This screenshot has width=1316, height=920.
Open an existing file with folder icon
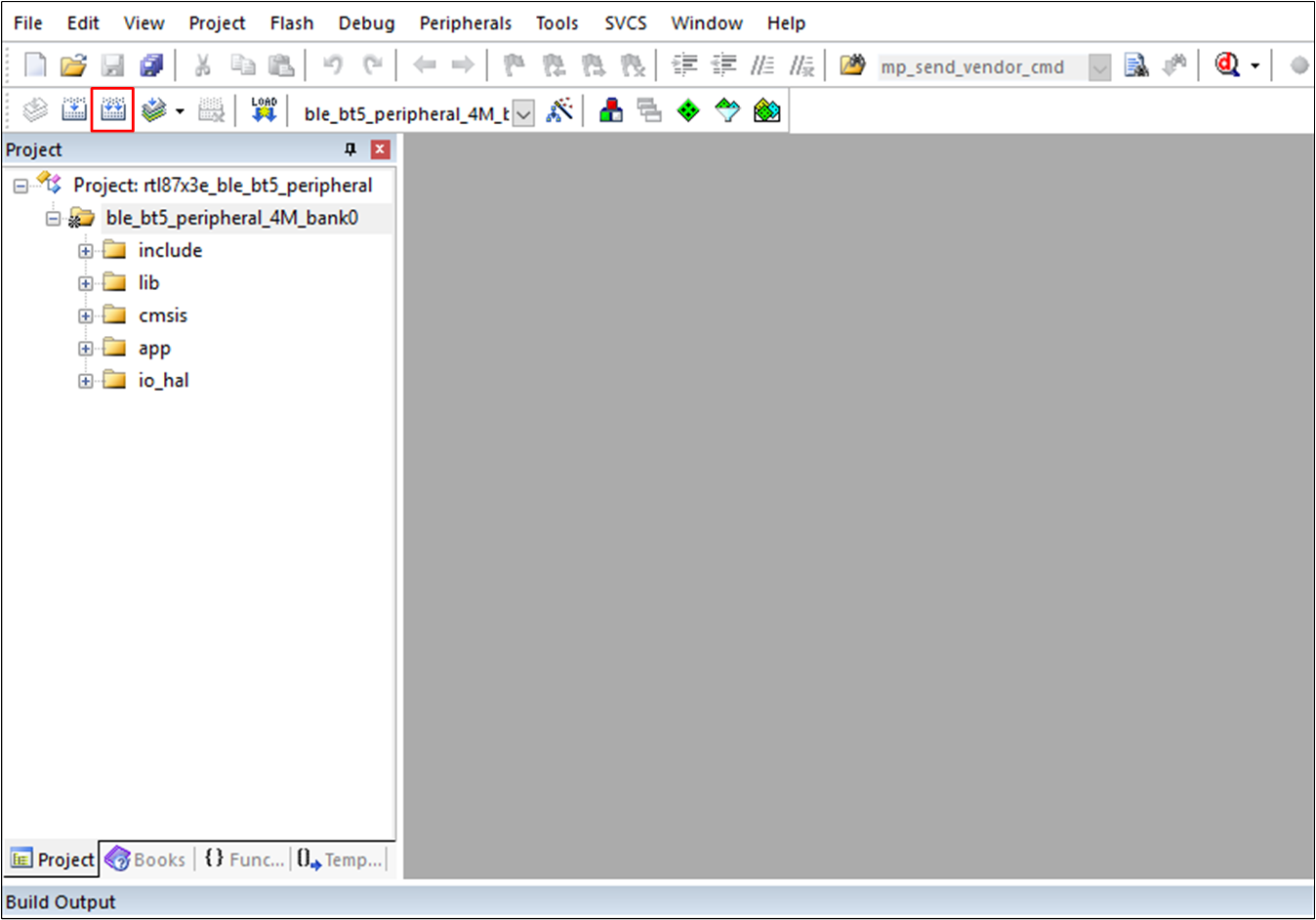(73, 65)
